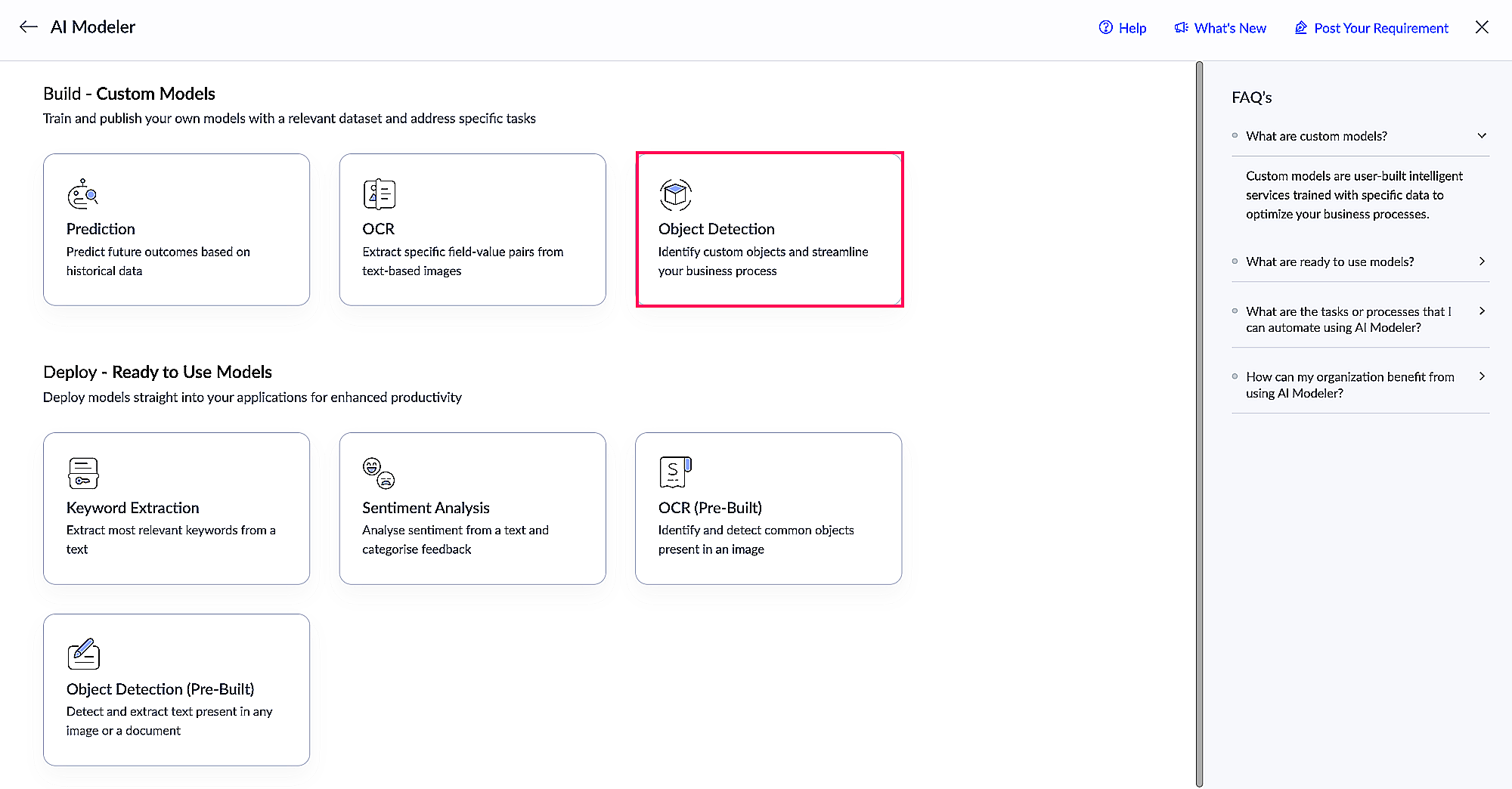This screenshot has width=1512, height=789.
Task: Click the vertical scrollbar of the models panel
Action: coord(1199,423)
